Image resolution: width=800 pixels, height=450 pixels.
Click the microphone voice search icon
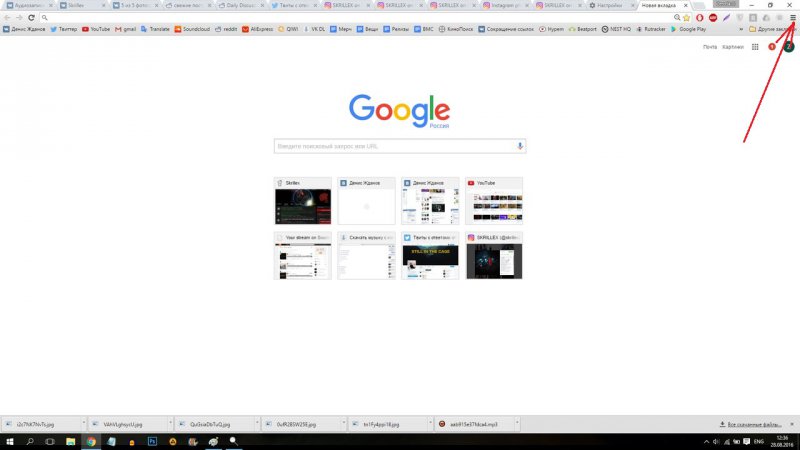pos(520,146)
